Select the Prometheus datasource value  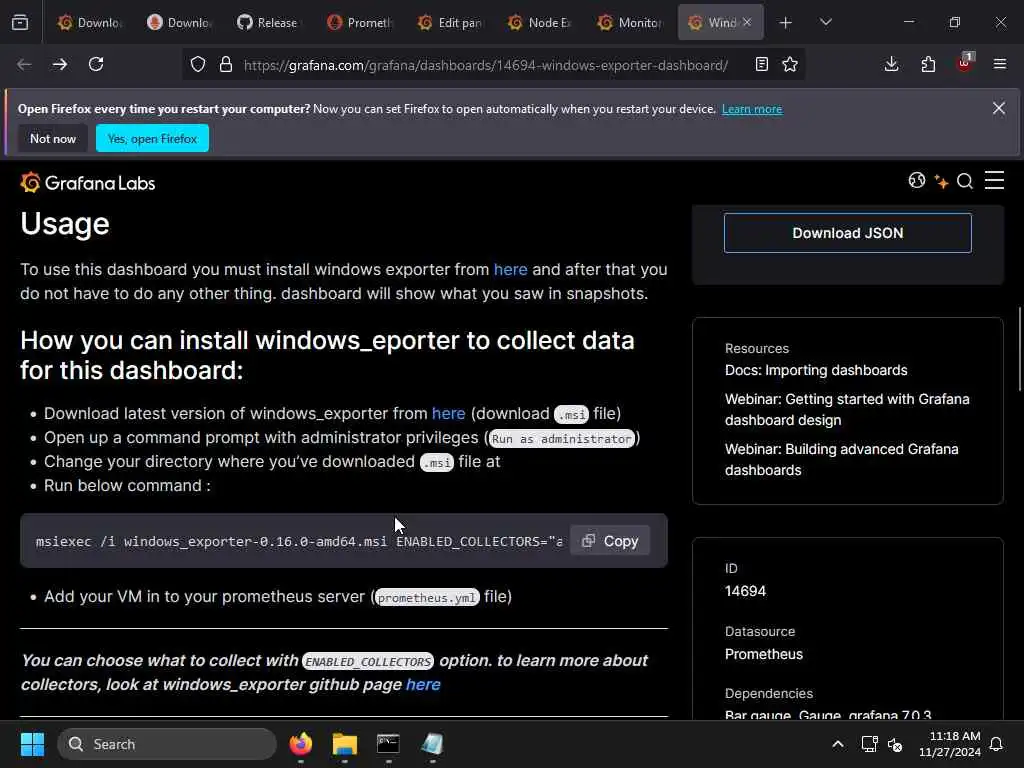[x=763, y=654]
